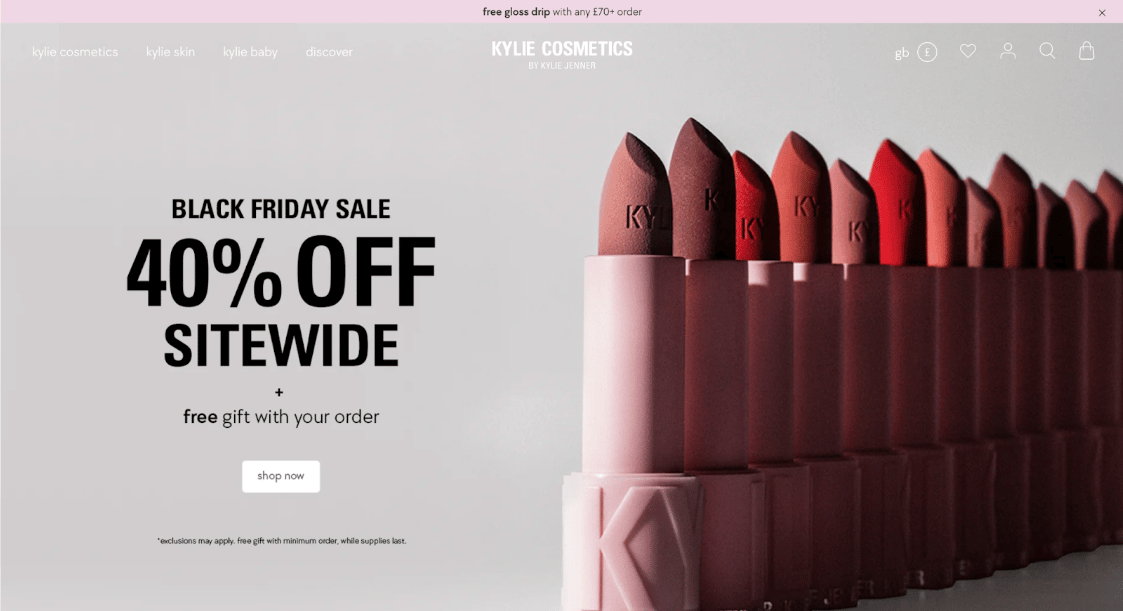Screen dimensions: 1123x611
Task: Click the exclusions may apply fine print
Action: [x=281, y=541]
